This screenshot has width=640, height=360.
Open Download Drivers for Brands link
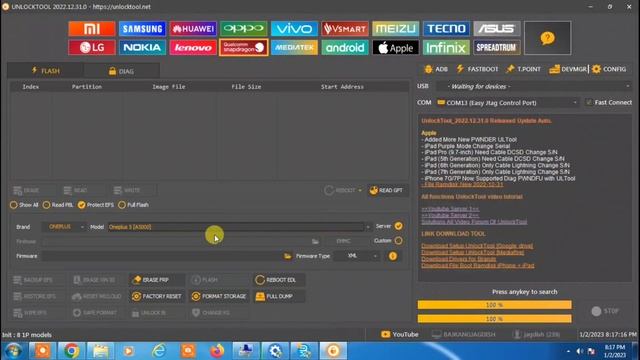pyautogui.click(x=458, y=259)
